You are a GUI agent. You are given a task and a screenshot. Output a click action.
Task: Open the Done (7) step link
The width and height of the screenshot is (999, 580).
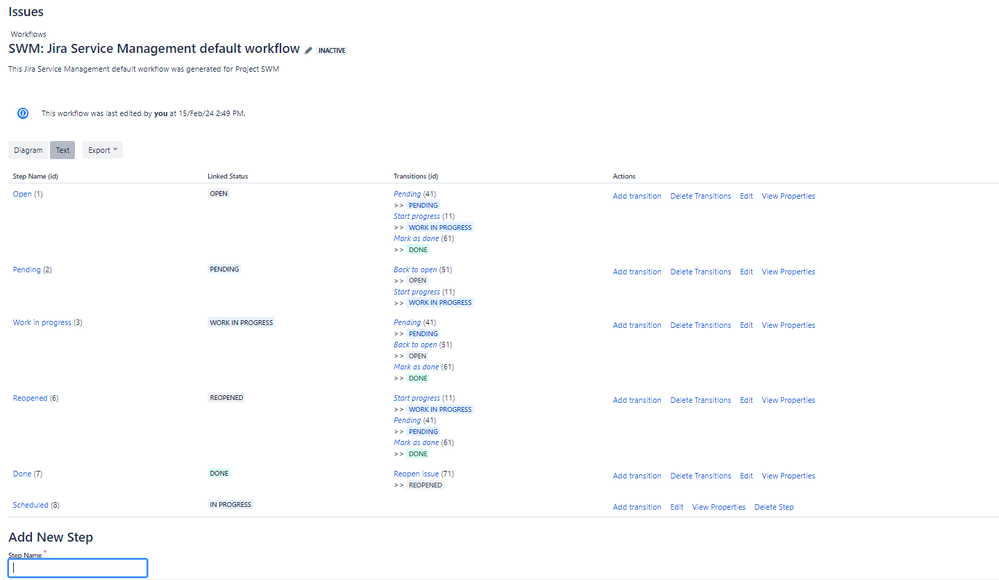pyautogui.click(x=22, y=474)
